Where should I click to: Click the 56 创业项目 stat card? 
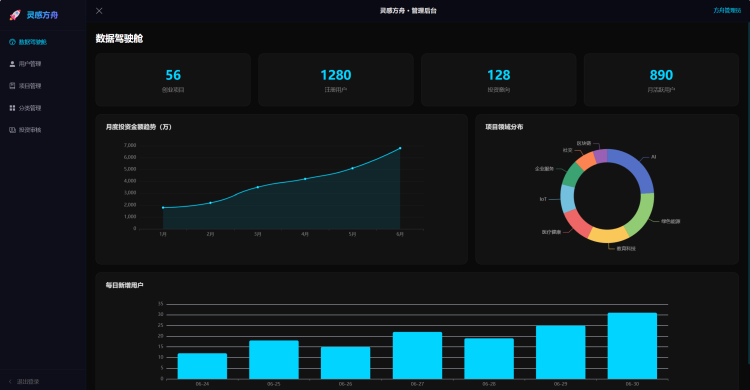(173, 80)
